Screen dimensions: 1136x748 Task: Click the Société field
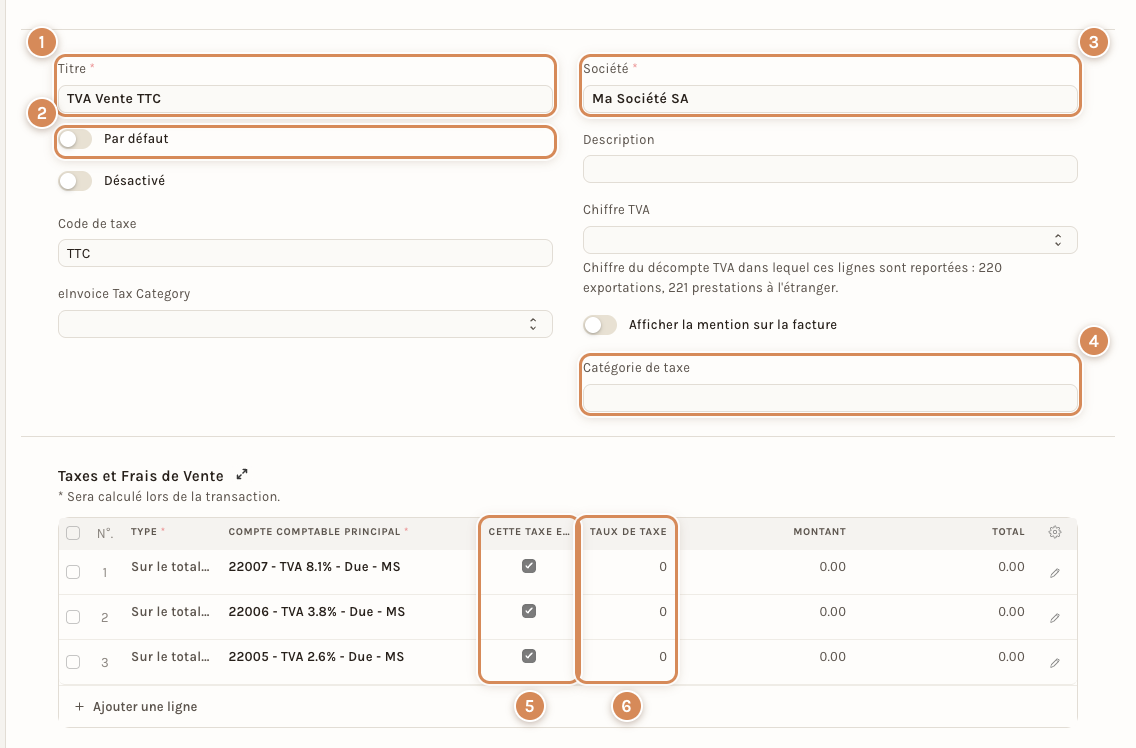(x=830, y=99)
